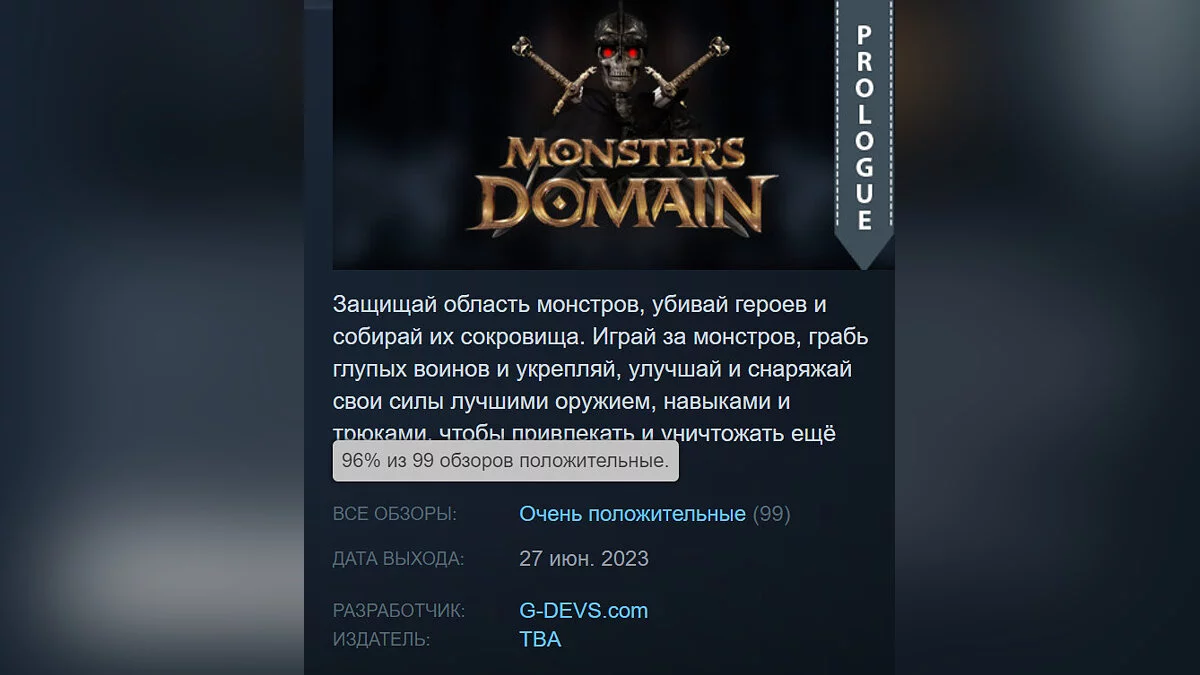Open developer G-DEVS.com link
1200x675 pixels.
(x=583, y=610)
